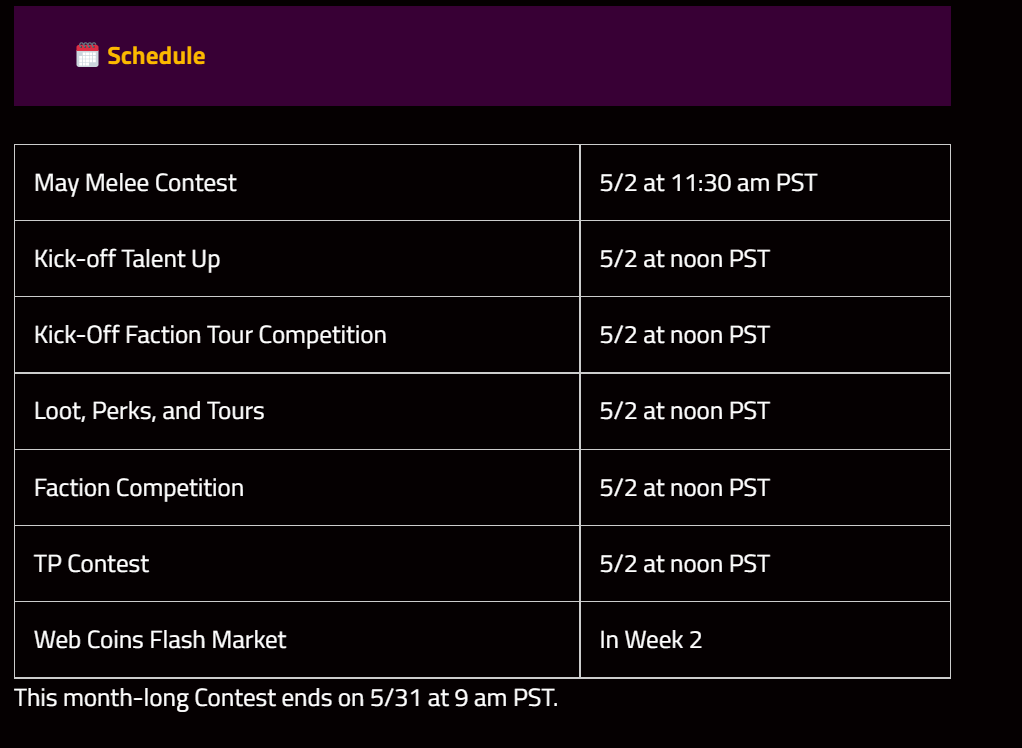Click the In Week 2 cell
The image size is (1022, 748).
point(765,640)
